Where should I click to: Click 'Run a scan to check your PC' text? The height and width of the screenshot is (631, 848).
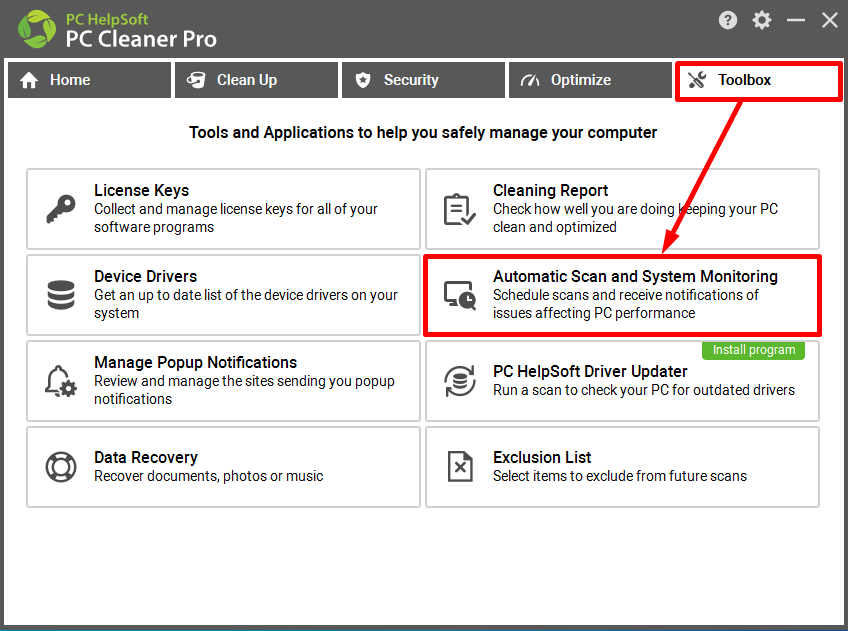click(644, 390)
